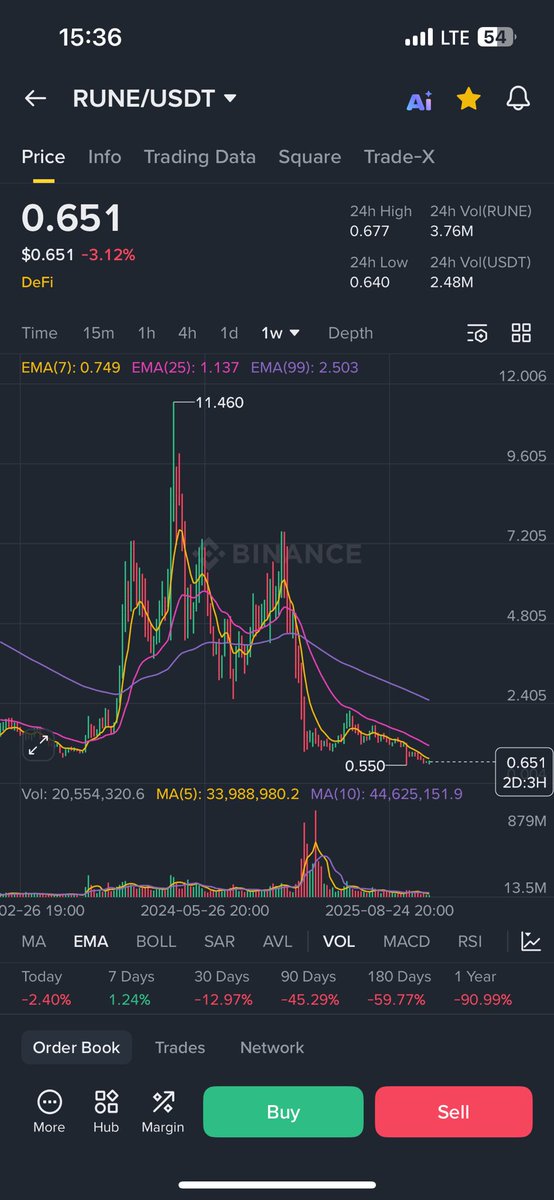Screen dimensions: 554x1200
Task: Select the 1h interval
Action: click(147, 333)
